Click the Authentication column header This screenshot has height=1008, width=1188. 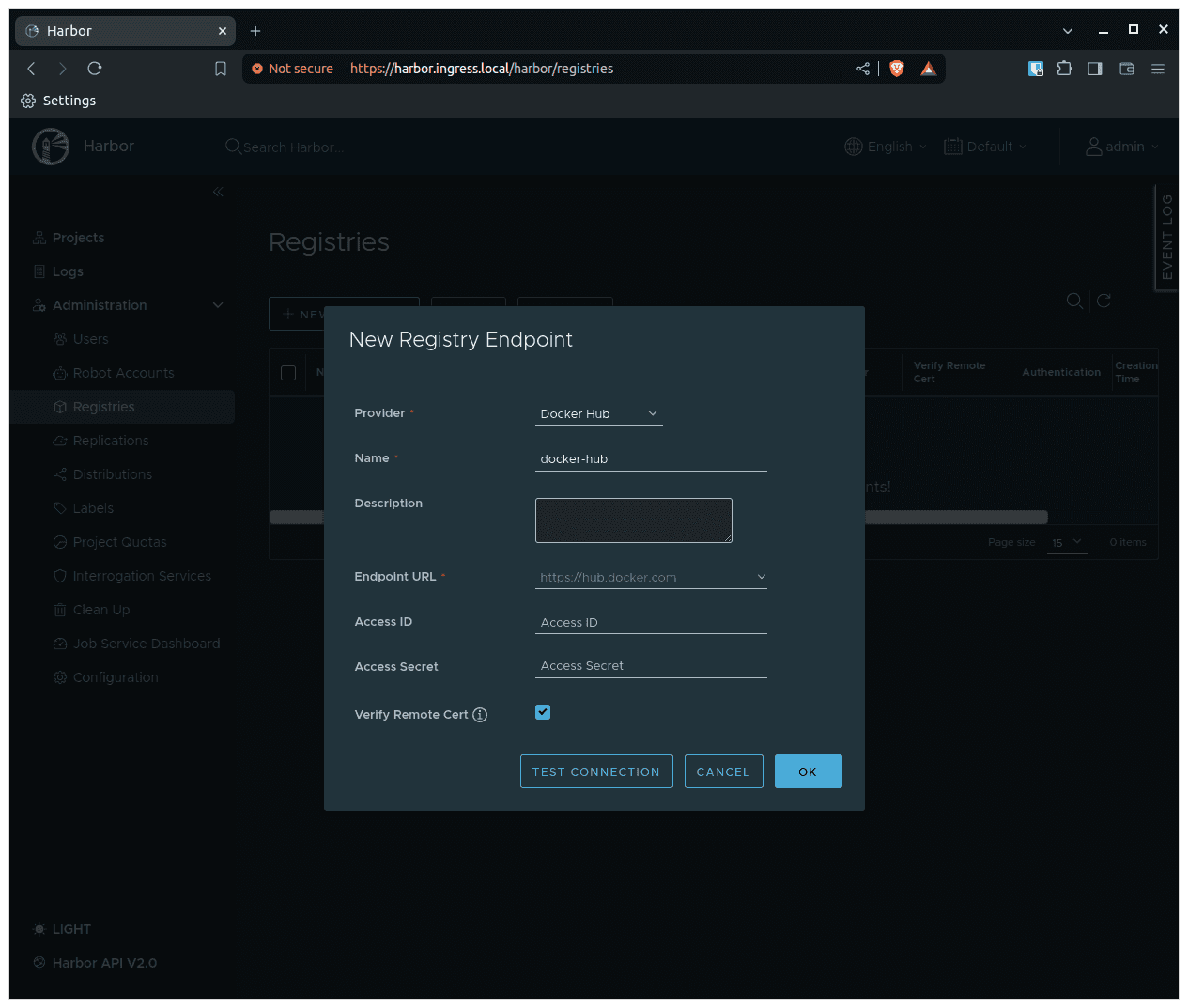(1061, 373)
